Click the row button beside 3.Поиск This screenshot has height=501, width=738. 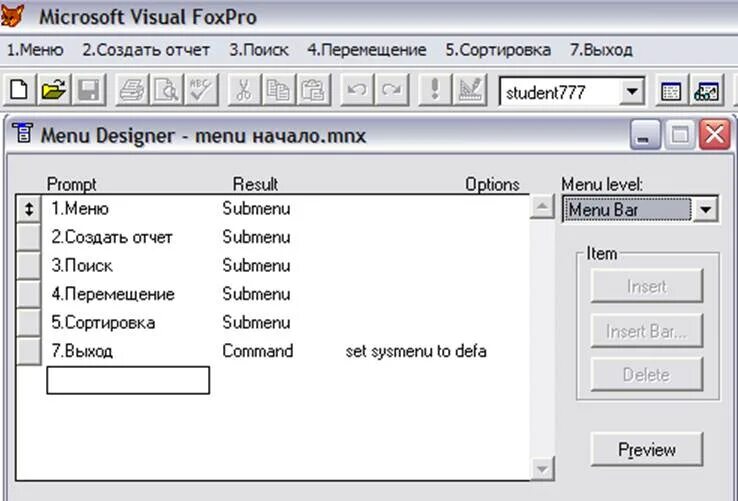(29, 266)
